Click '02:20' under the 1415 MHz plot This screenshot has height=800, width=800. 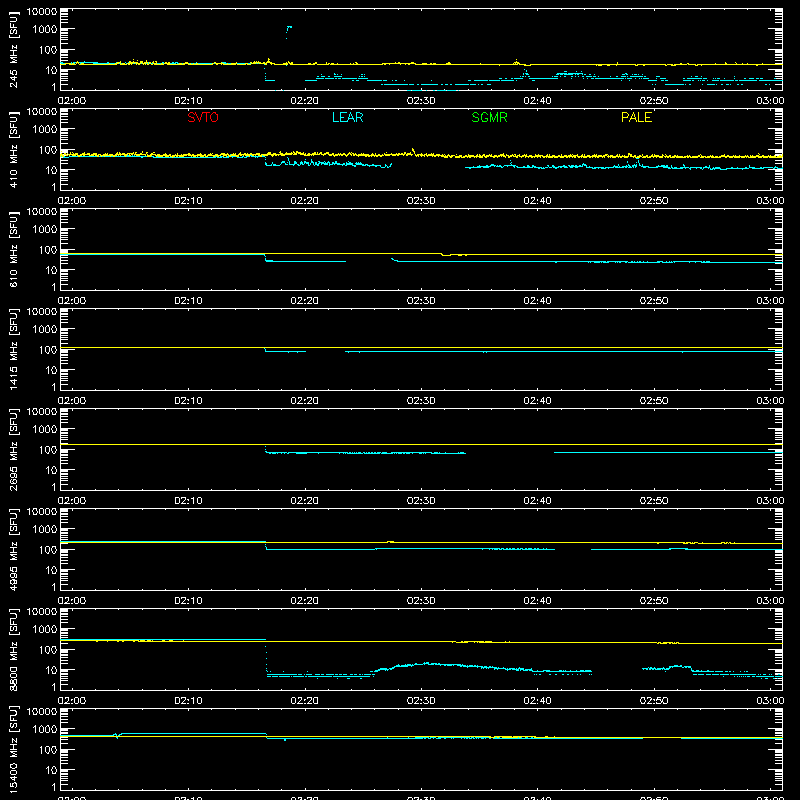click(305, 401)
